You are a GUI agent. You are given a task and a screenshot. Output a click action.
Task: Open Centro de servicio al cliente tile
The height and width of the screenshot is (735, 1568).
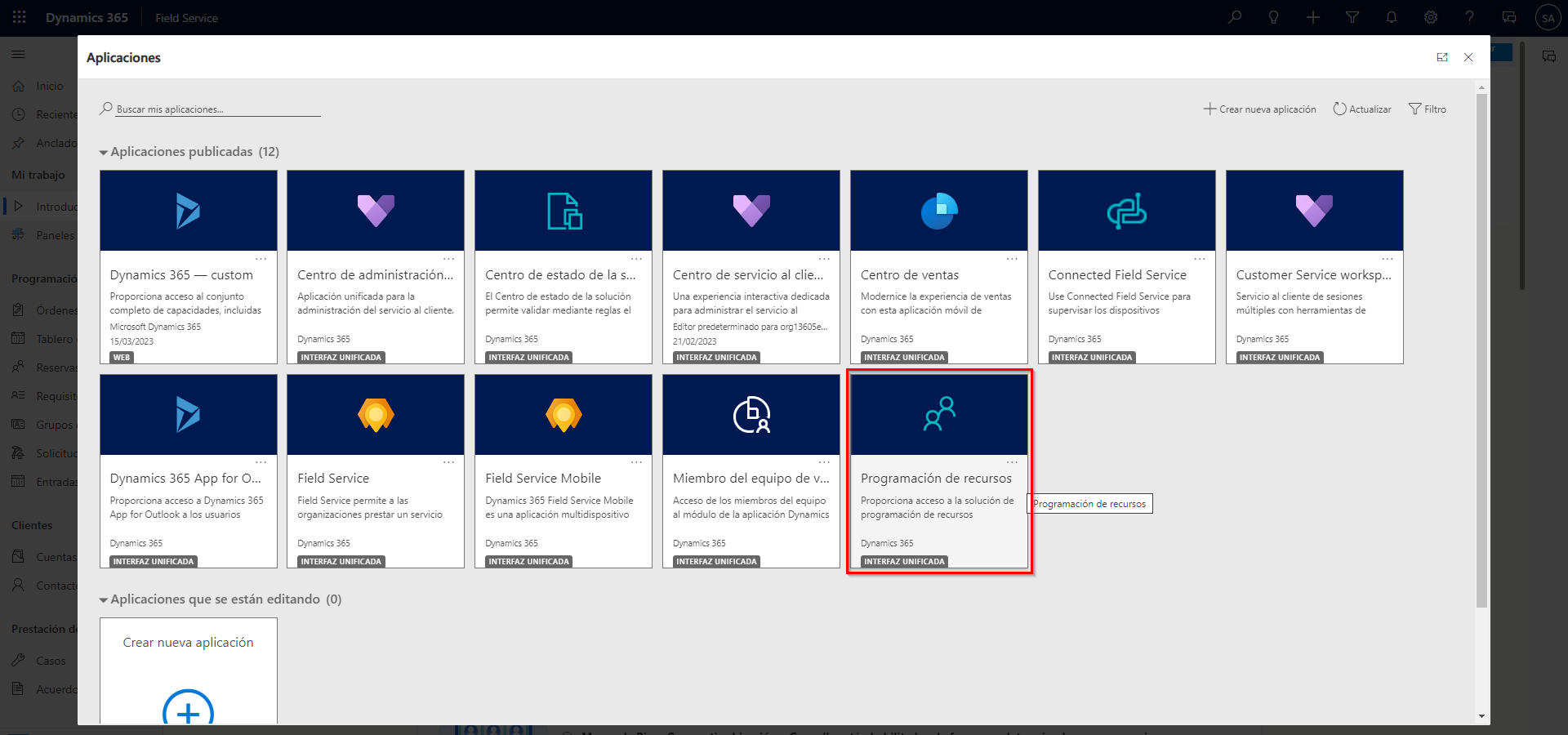(751, 267)
